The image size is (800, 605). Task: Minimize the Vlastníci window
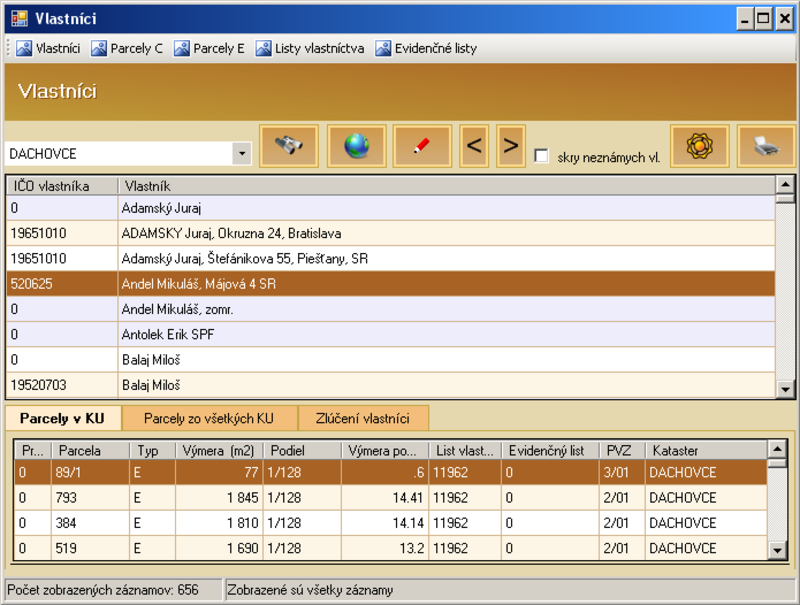coord(745,19)
